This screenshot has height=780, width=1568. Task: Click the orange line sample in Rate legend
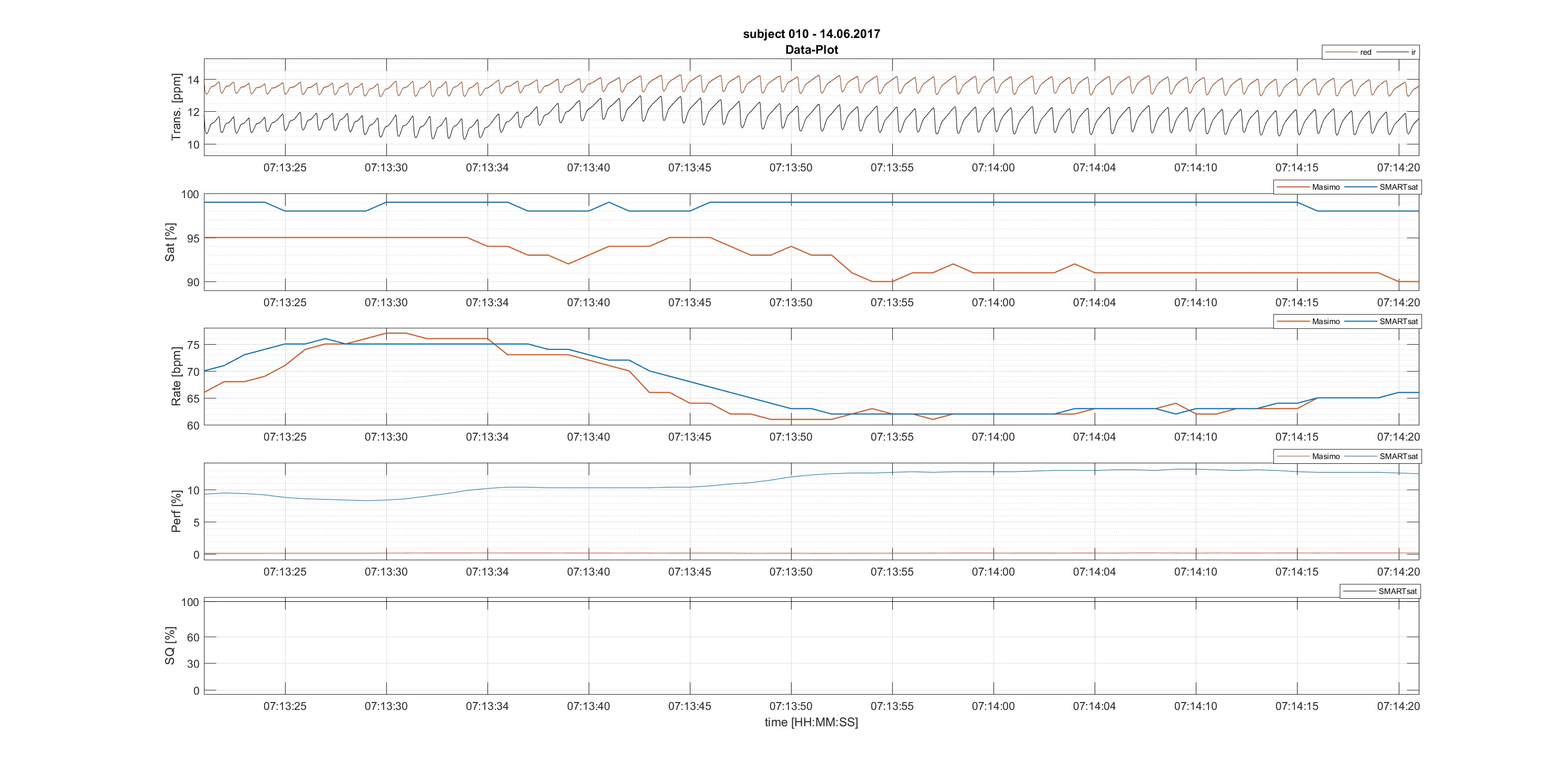[x=1292, y=321]
